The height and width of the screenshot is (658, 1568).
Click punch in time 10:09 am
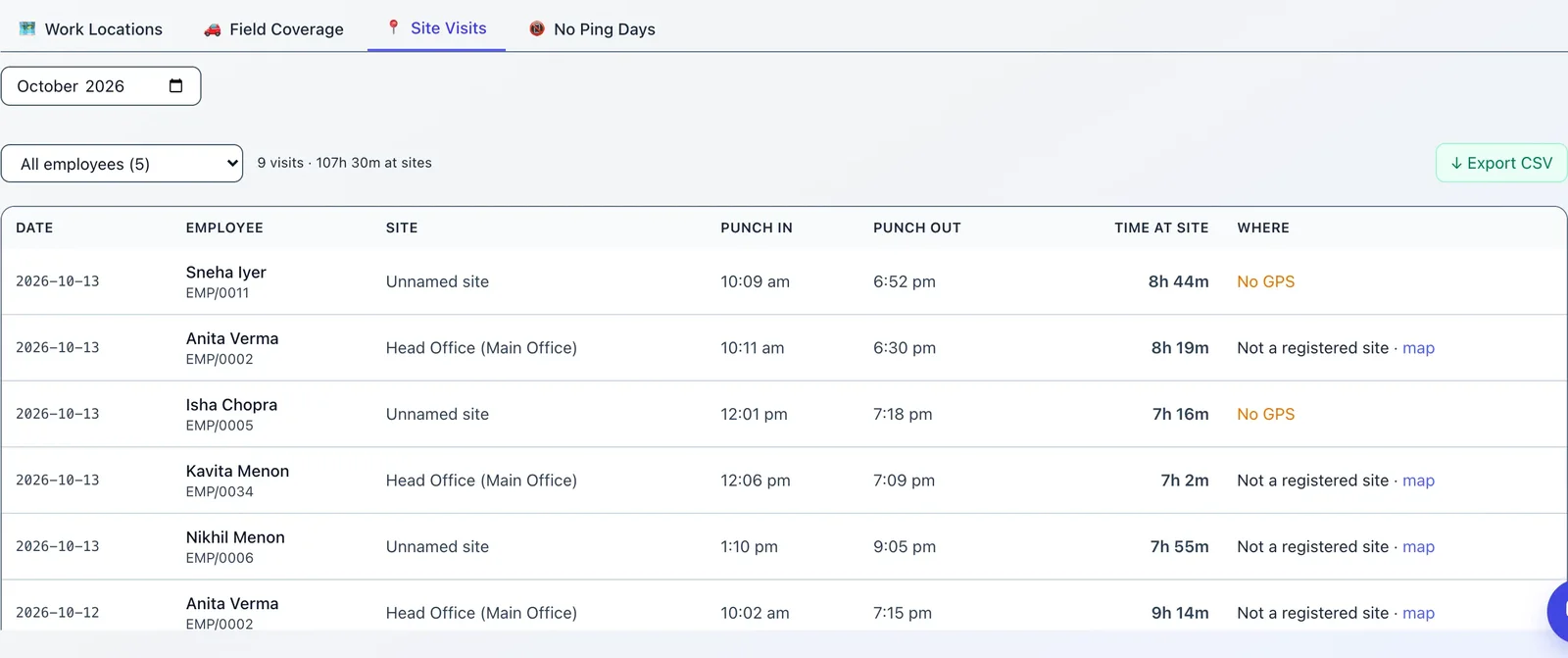755,281
